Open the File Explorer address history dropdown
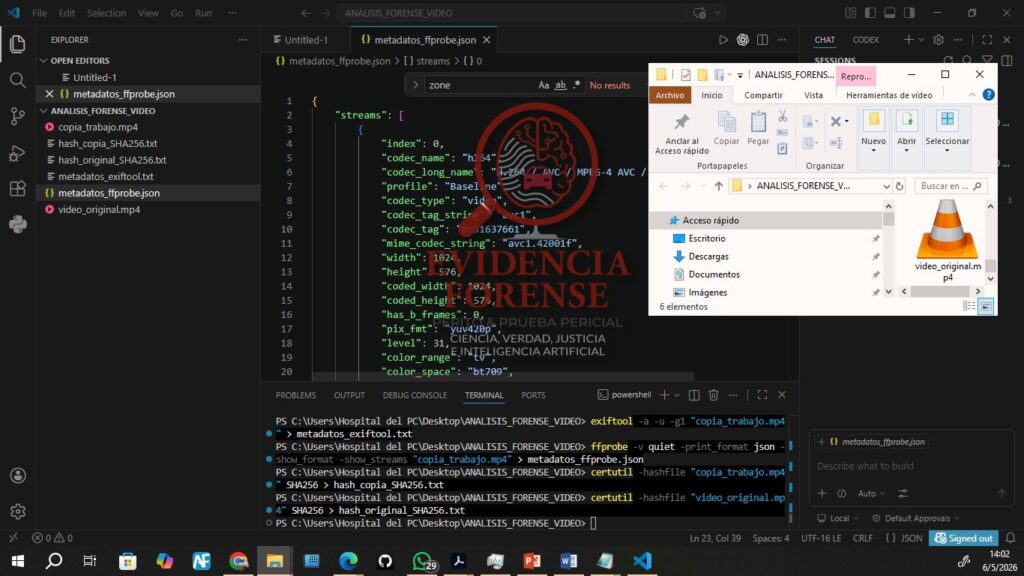 pyautogui.click(x=886, y=186)
